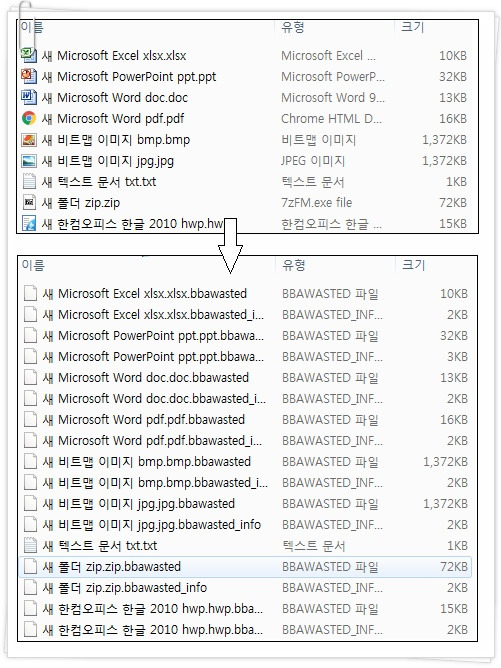
Task: Click the Chrome icon beside pdf.pdf file
Action: click(x=29, y=118)
